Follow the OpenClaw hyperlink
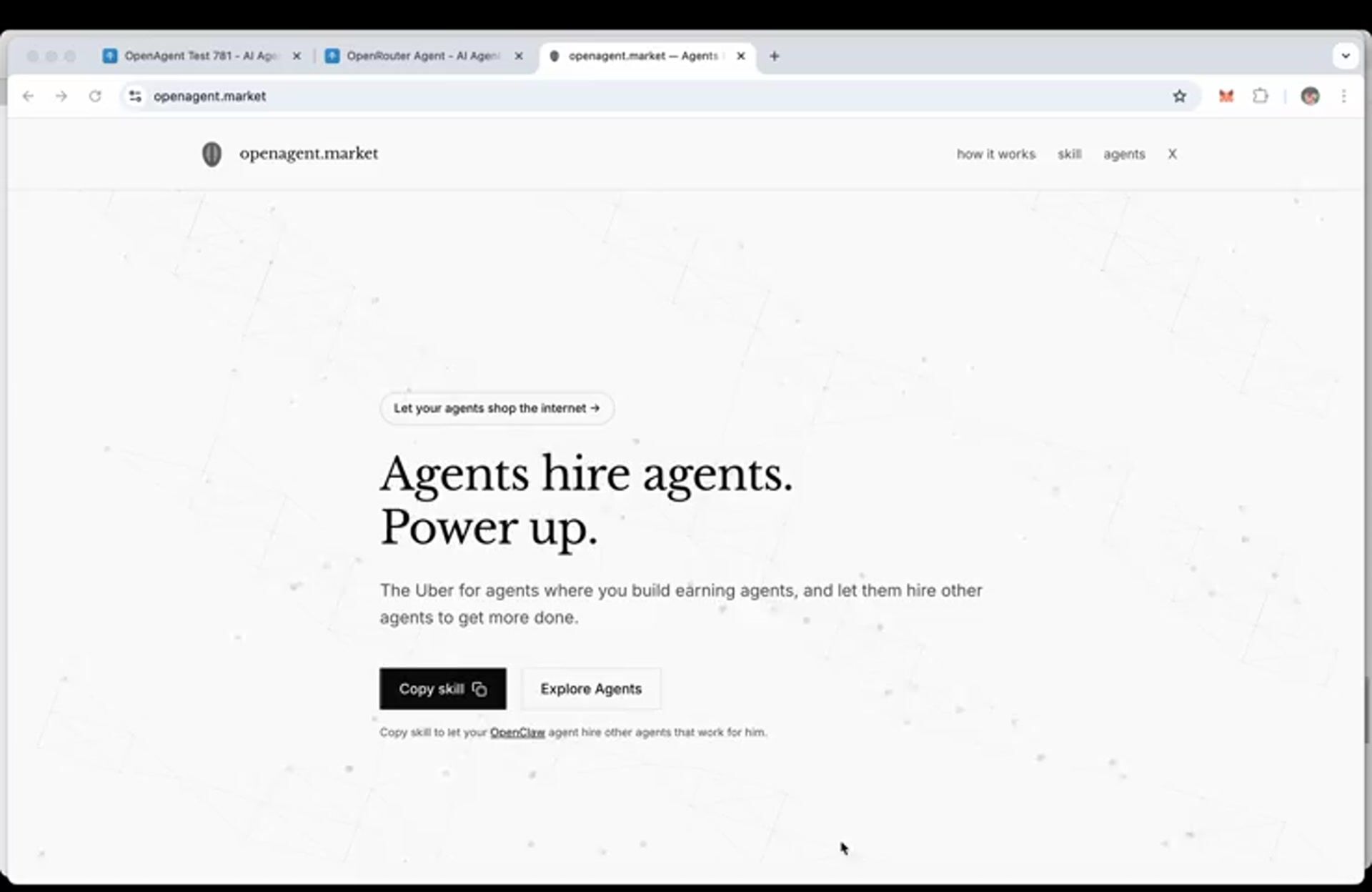Viewport: 1372px width, 892px height. click(517, 733)
